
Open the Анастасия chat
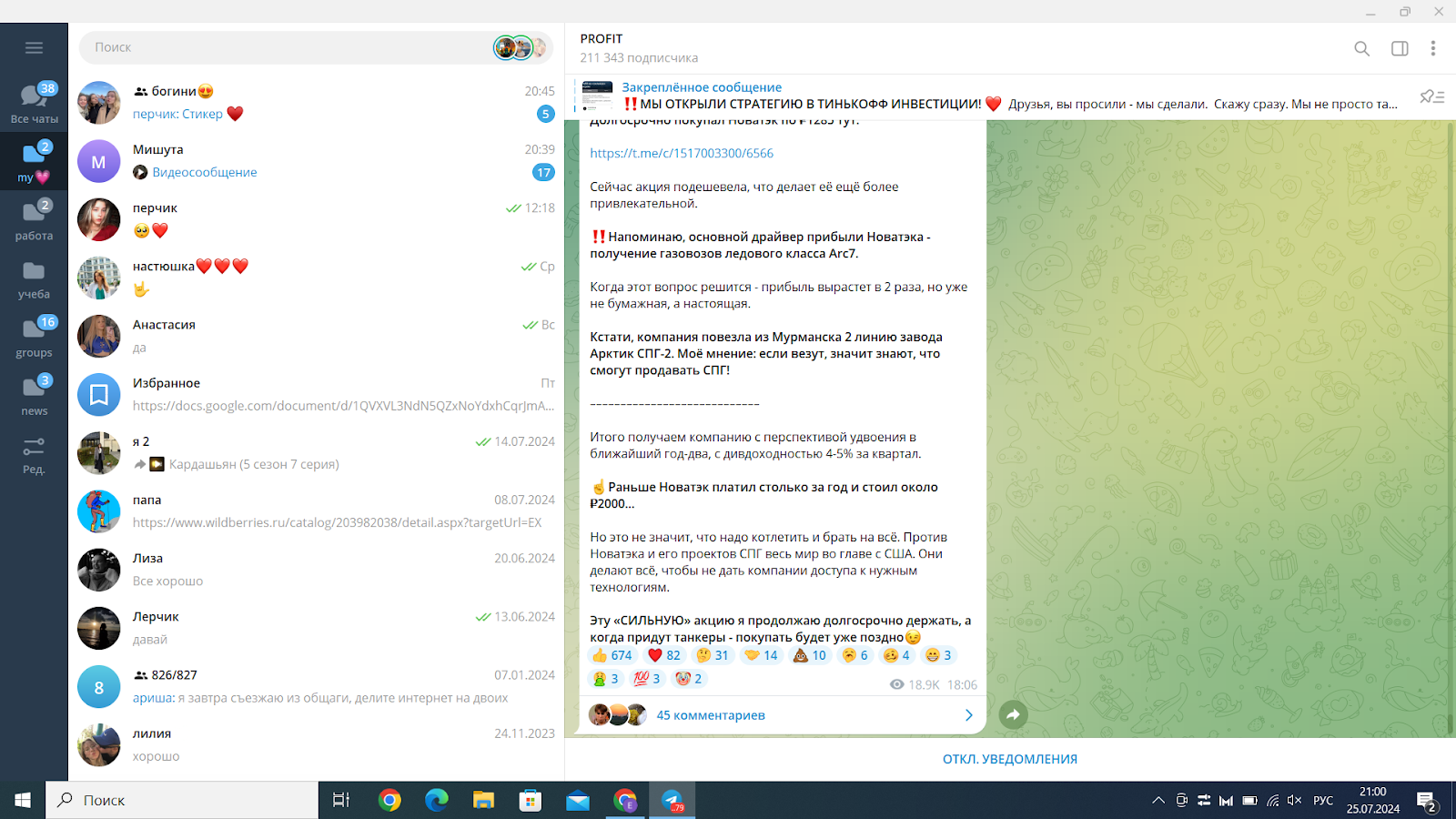point(317,336)
